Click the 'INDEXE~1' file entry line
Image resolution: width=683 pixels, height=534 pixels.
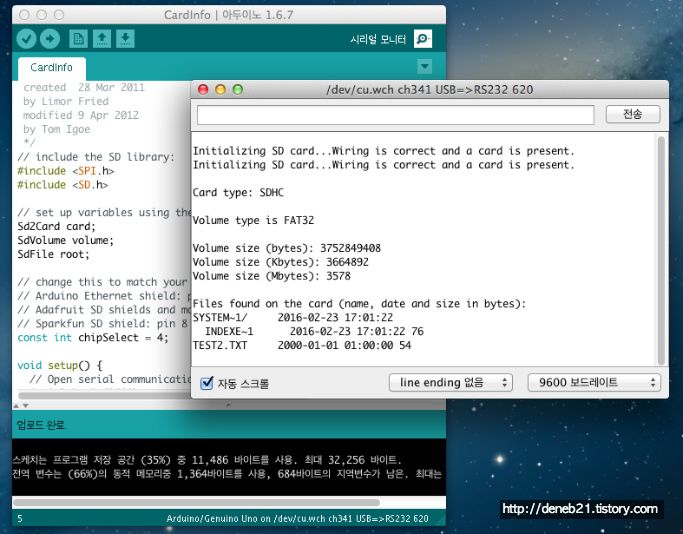pyautogui.click(x=314, y=331)
